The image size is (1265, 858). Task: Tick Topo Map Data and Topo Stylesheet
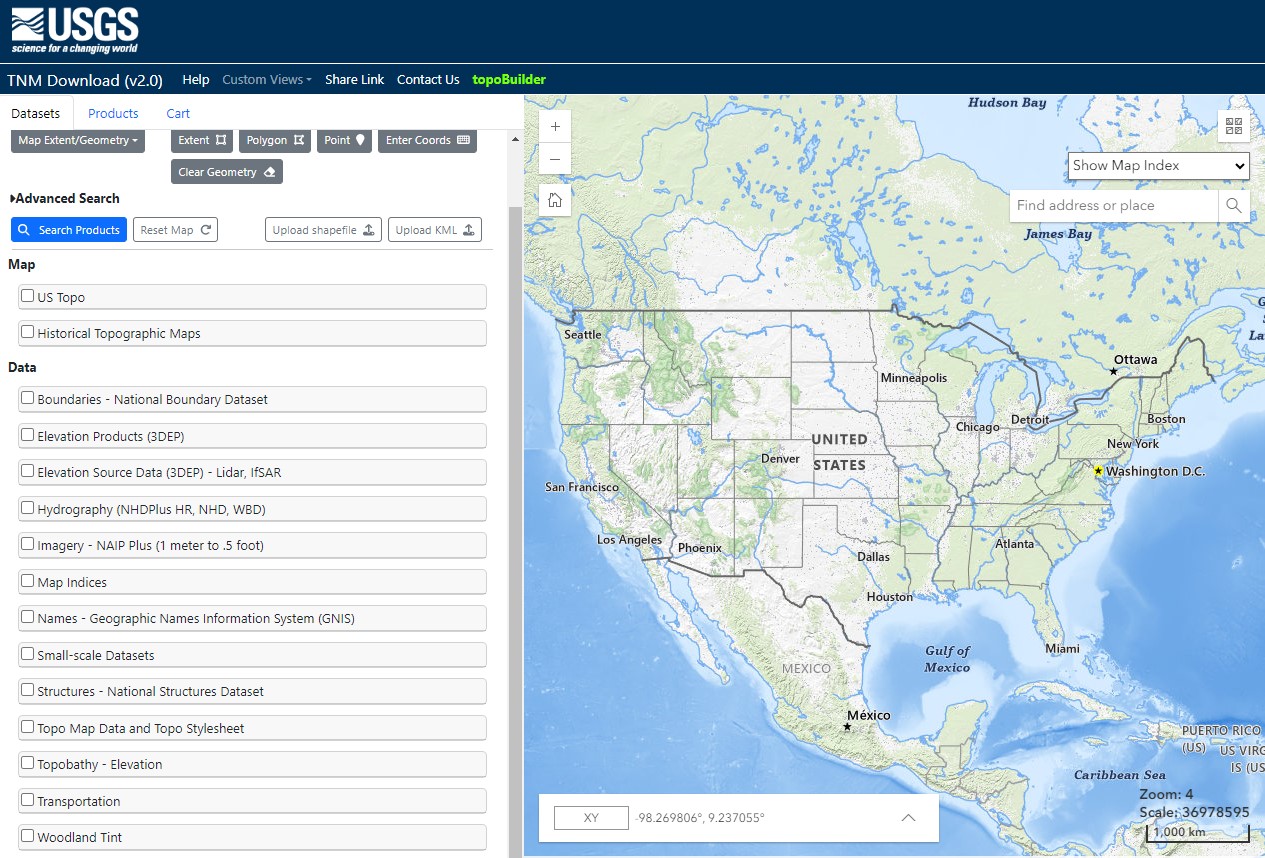coord(28,727)
